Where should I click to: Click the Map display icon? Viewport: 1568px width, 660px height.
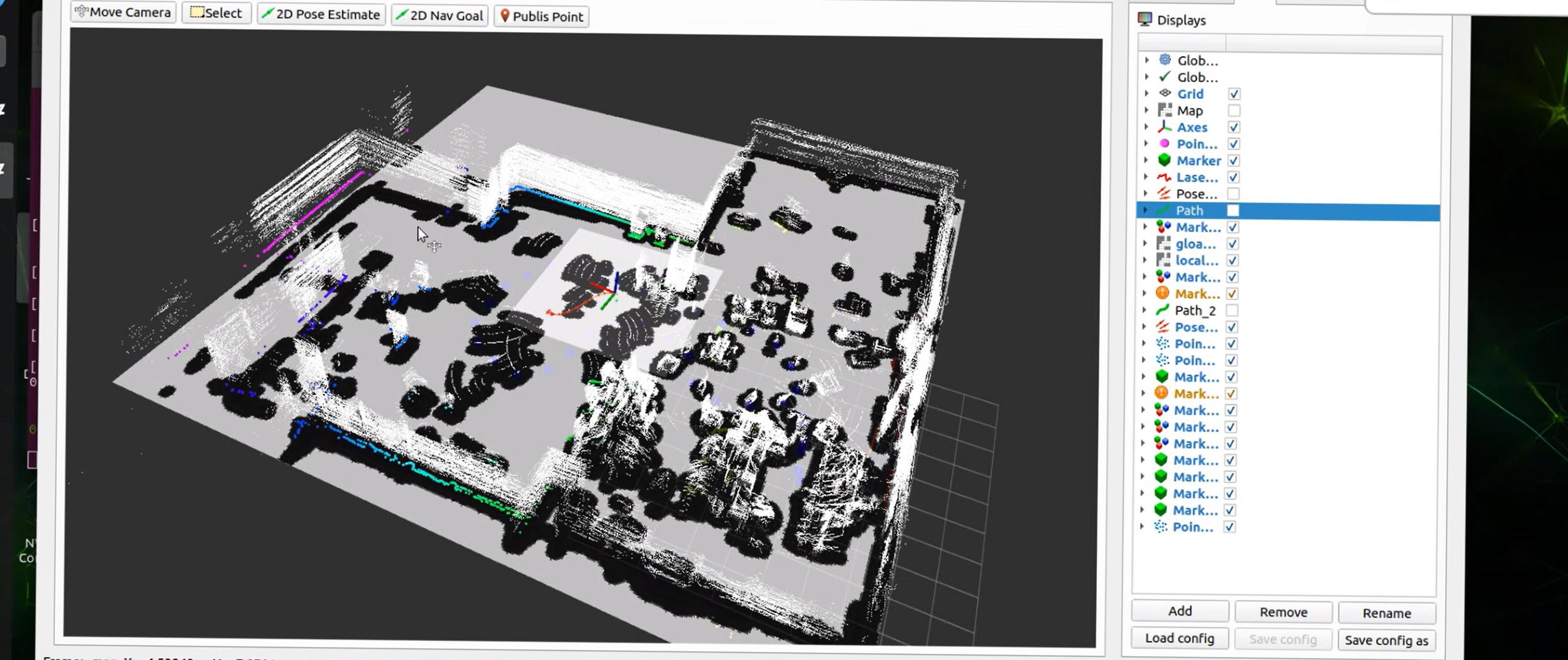[x=1165, y=111]
